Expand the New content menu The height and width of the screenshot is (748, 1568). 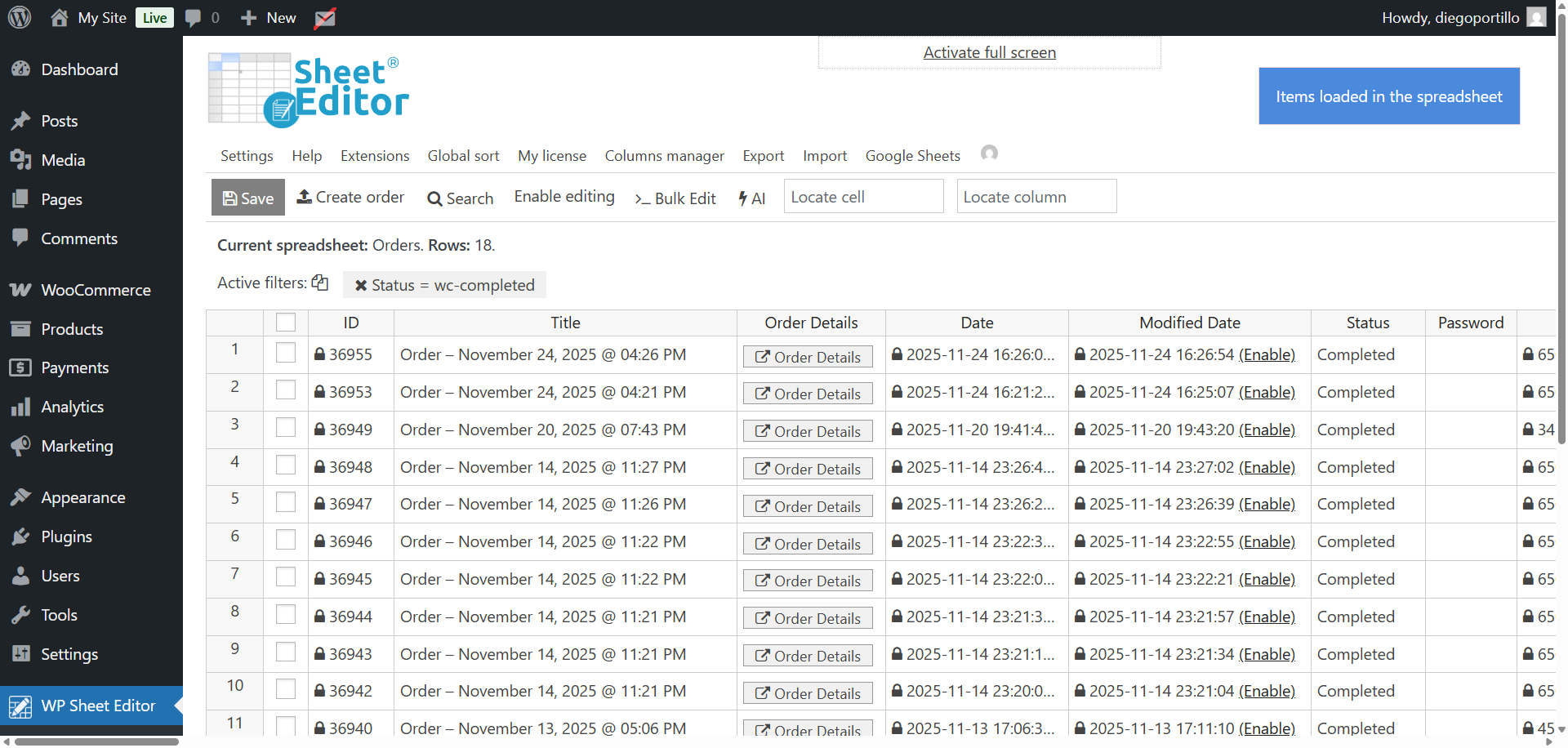click(x=269, y=18)
